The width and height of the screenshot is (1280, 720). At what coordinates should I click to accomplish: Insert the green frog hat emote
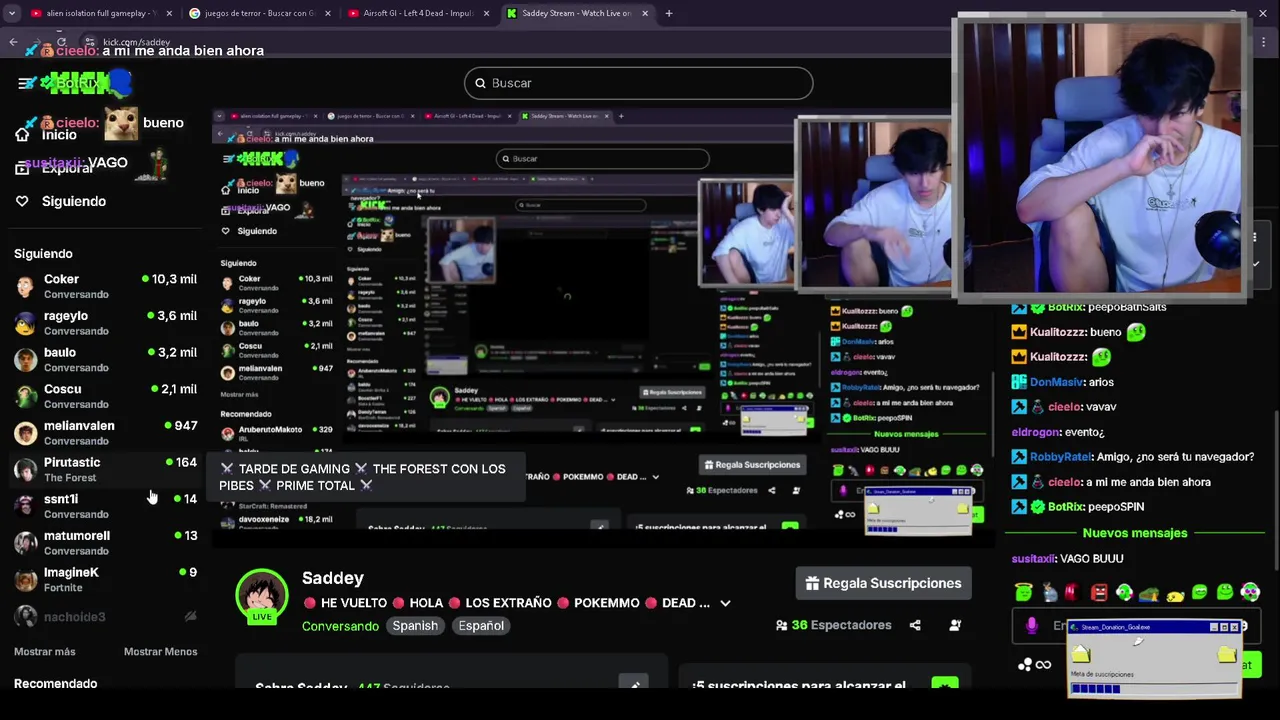coord(1149,594)
